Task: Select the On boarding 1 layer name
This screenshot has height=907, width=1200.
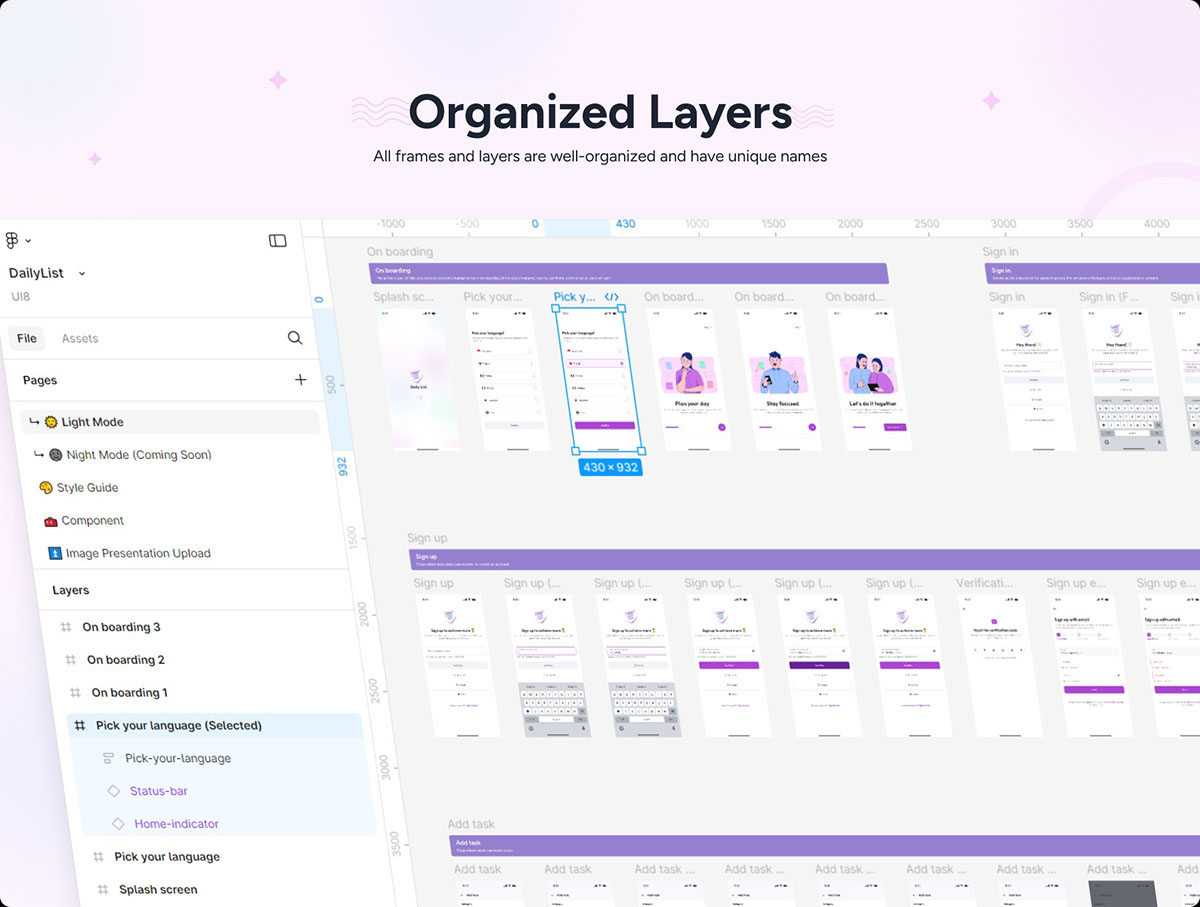Action: 130,693
